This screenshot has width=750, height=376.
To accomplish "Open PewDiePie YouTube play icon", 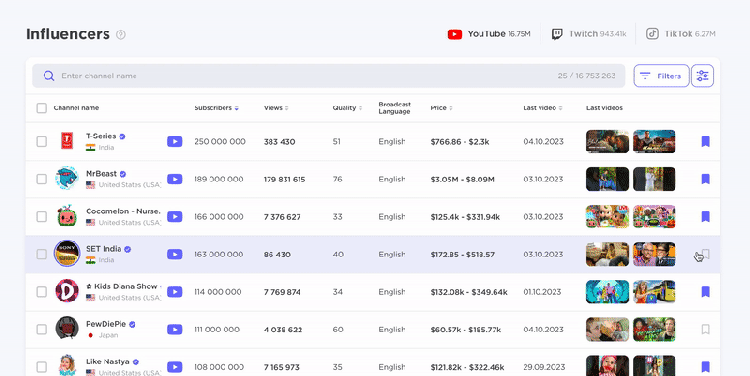I will [x=175, y=329].
